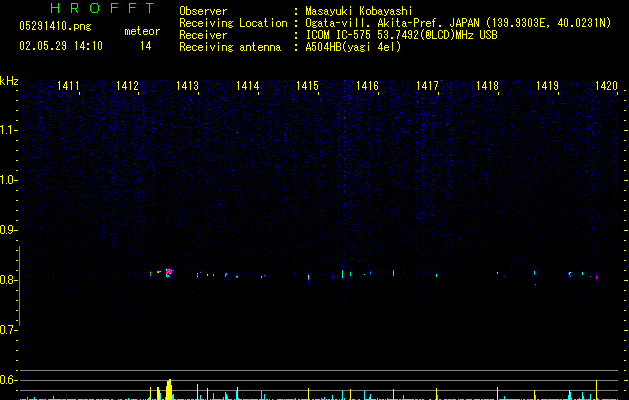This screenshot has width=629, height=400.
Task: Select the ICOM IC-575 receiver description
Action: pos(402,35)
